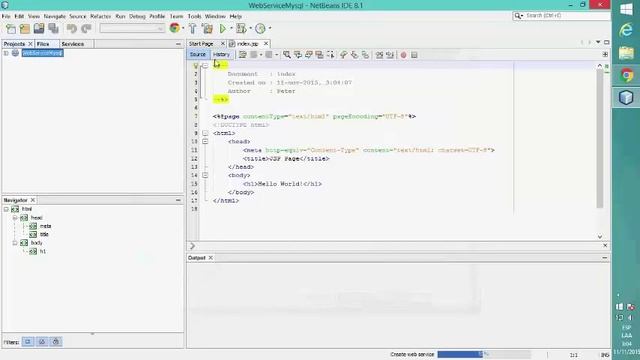
Task: Click Find Next Occurrence icon
Action: click(309, 55)
